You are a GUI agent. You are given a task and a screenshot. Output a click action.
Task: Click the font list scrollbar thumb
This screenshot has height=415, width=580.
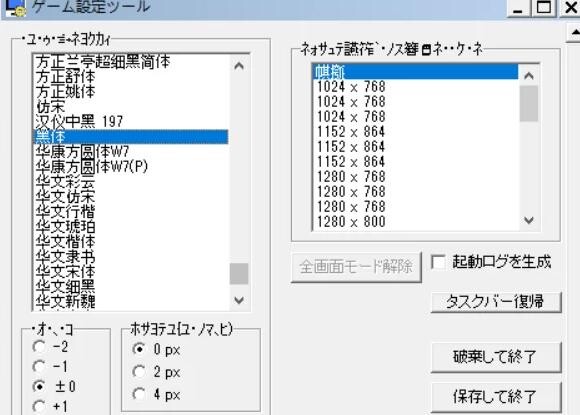click(x=239, y=274)
